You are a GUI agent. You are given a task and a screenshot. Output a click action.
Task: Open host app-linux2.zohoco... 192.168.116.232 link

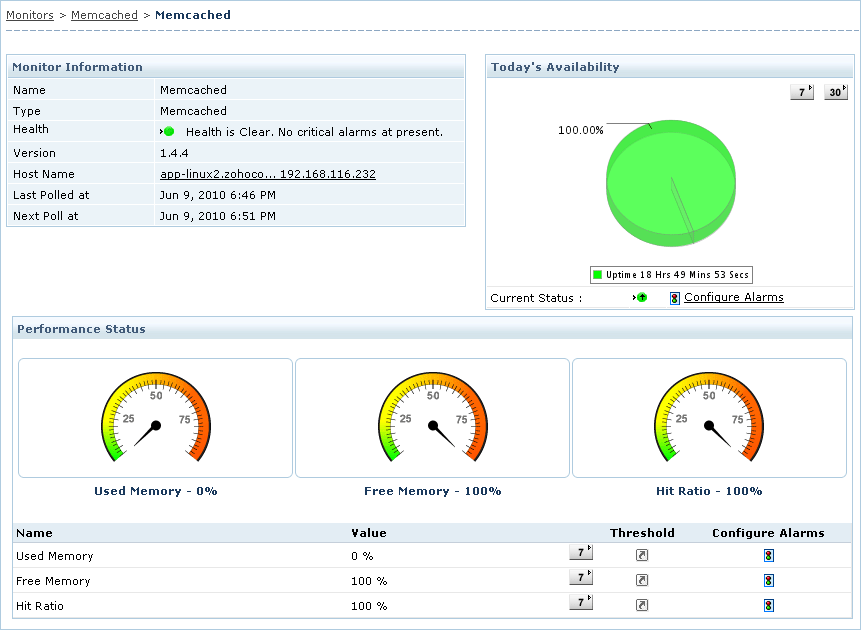268,174
